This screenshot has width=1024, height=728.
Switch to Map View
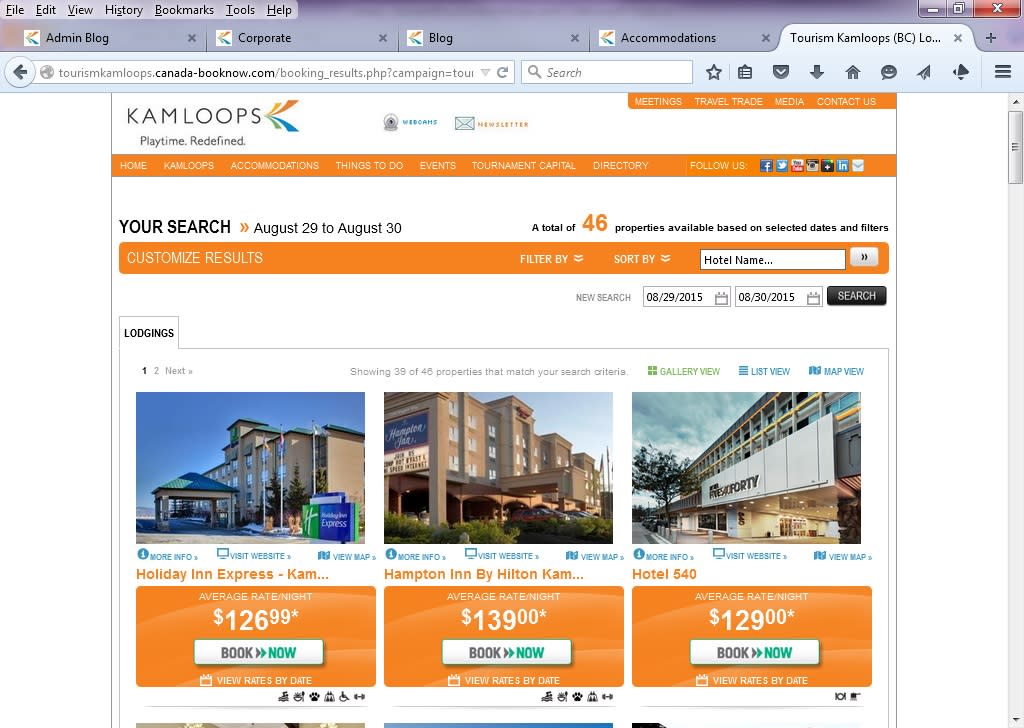coord(836,371)
